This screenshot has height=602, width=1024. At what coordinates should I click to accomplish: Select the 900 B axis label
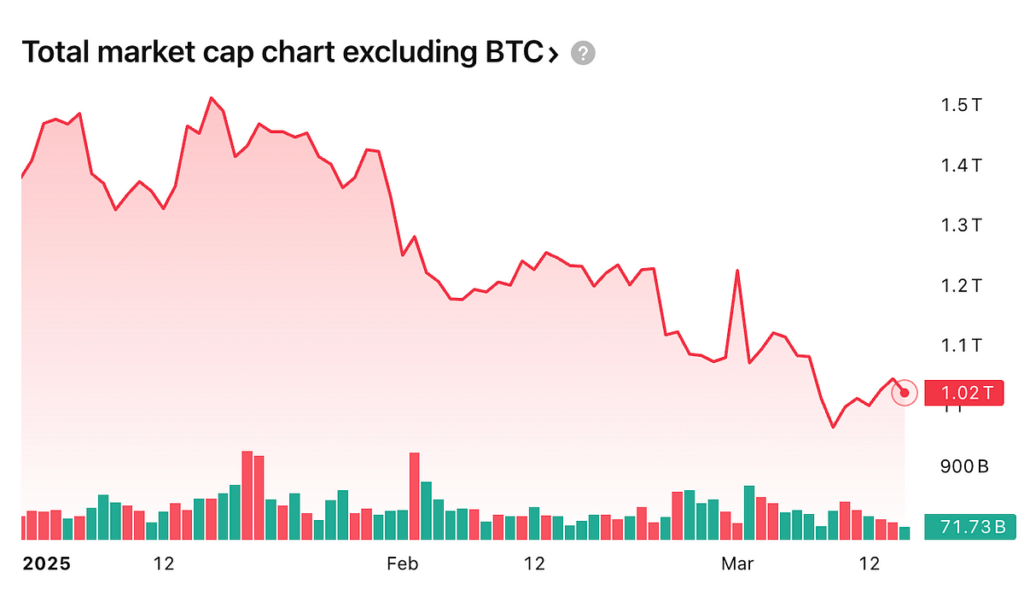963,467
